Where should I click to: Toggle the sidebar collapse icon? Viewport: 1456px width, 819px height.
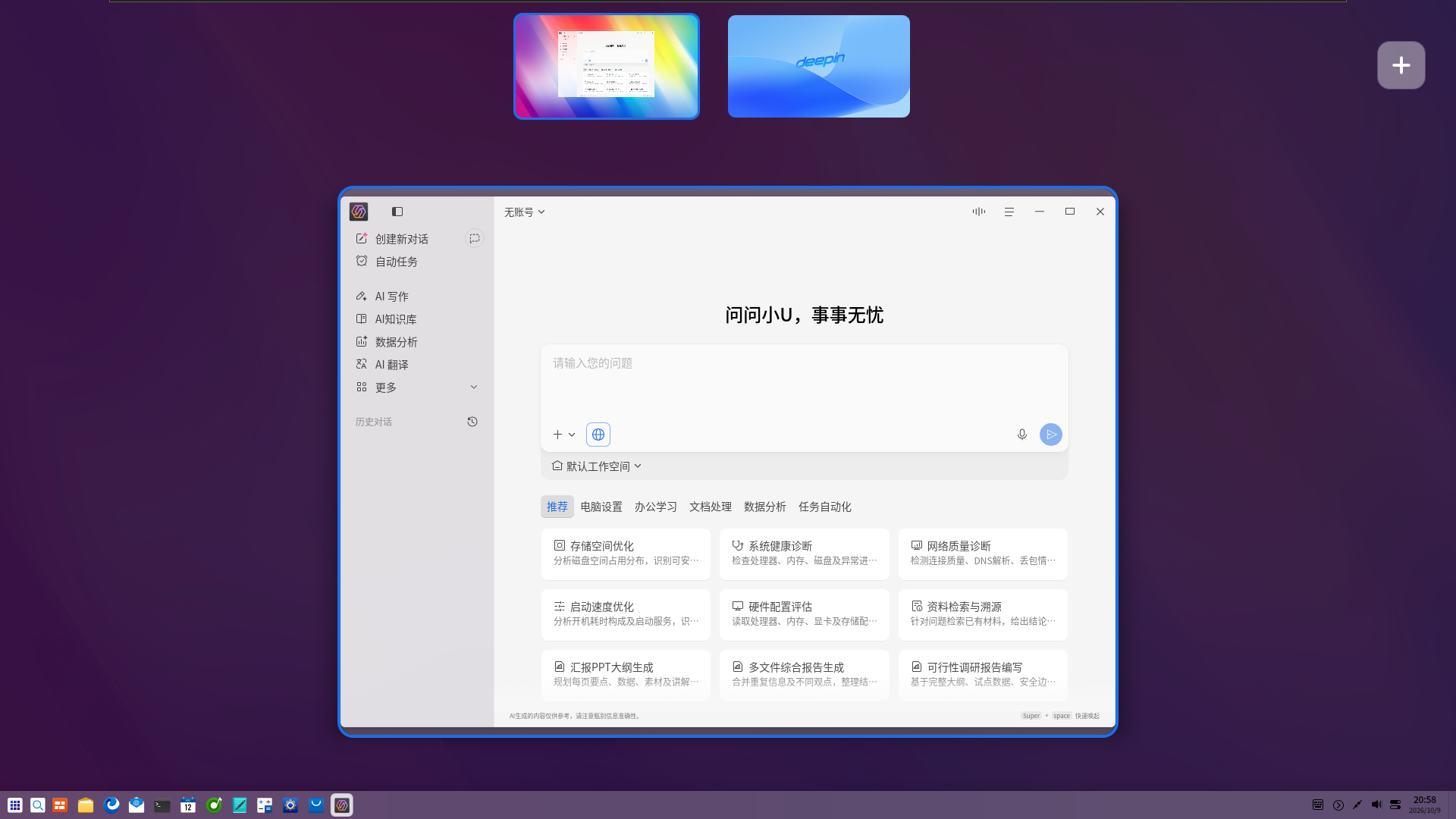coord(397,212)
